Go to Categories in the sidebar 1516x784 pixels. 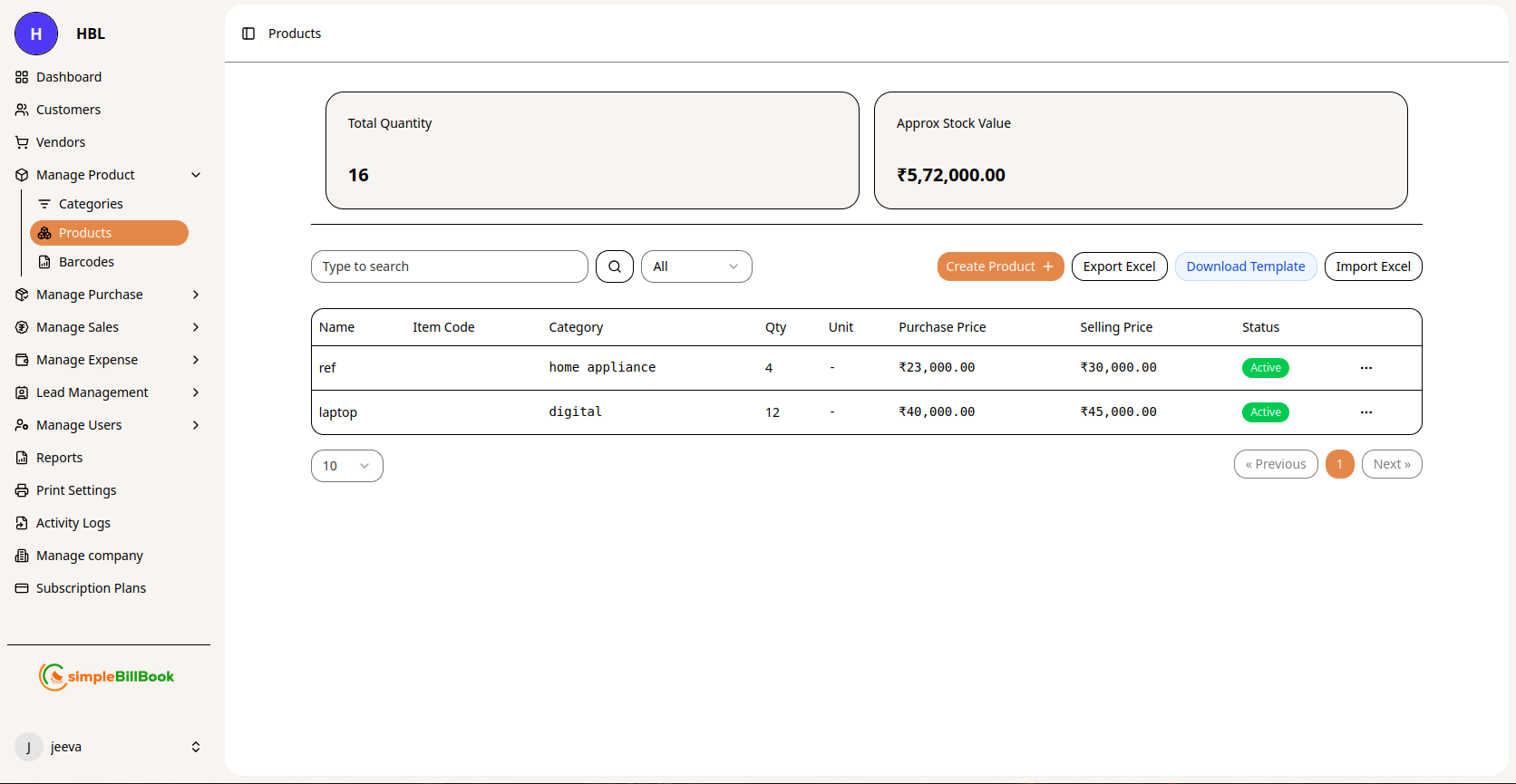click(x=91, y=204)
